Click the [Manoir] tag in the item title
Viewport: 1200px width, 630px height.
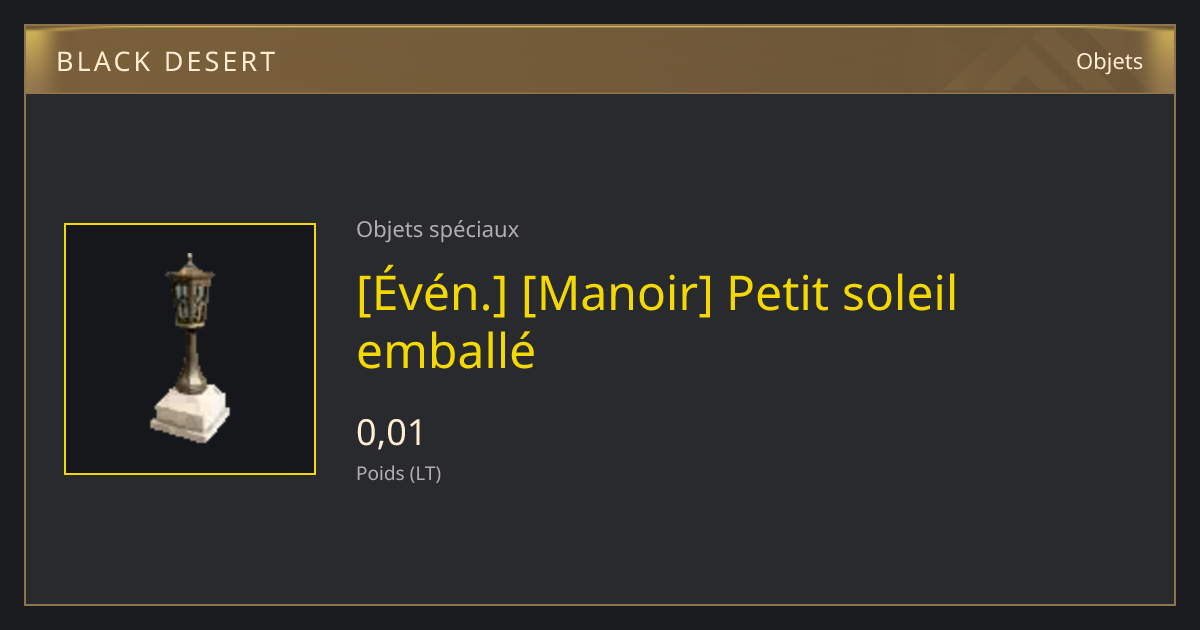(617, 294)
